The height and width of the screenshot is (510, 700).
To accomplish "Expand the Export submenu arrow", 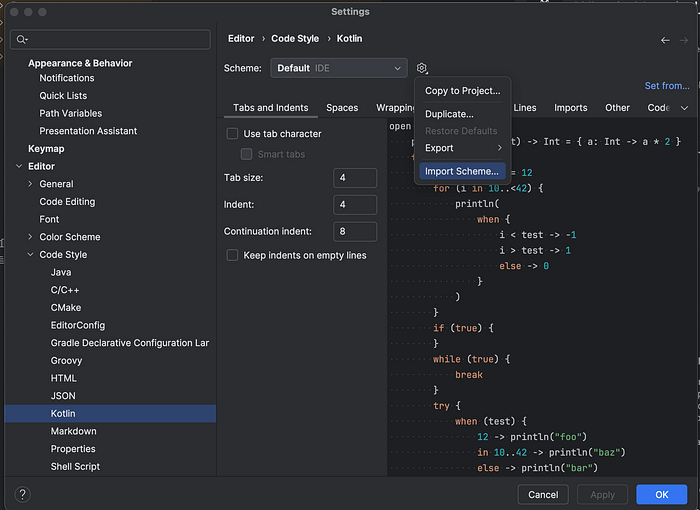I will point(500,148).
